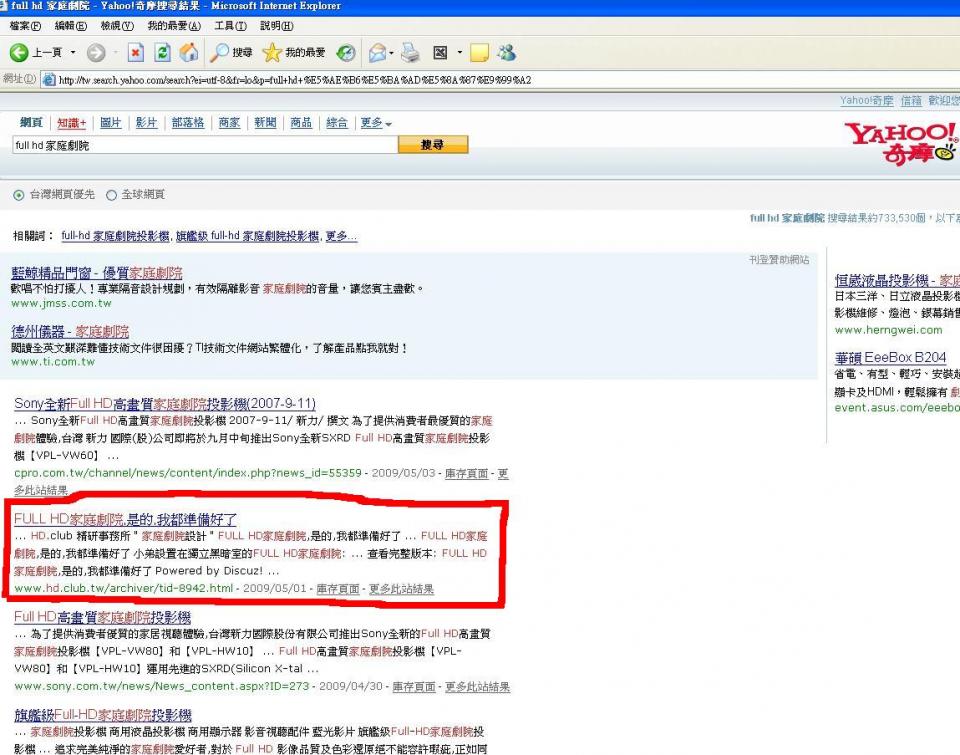Open Favorites with the star icon
The height and width of the screenshot is (755, 960).
point(272,53)
